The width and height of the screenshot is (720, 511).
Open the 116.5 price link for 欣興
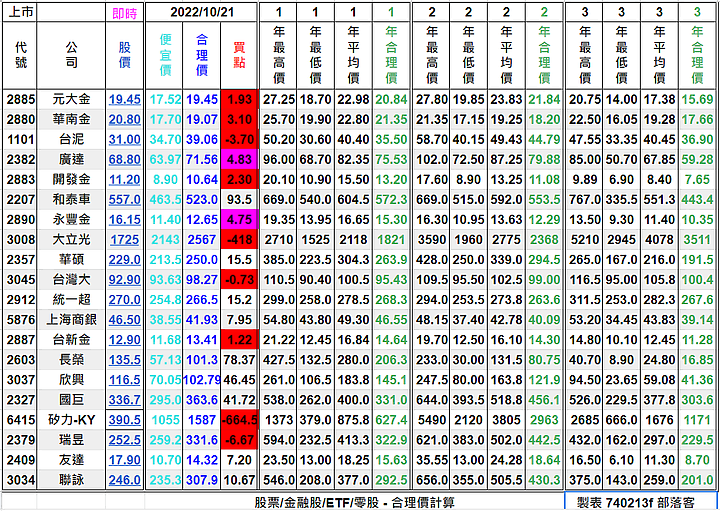(x=124, y=380)
